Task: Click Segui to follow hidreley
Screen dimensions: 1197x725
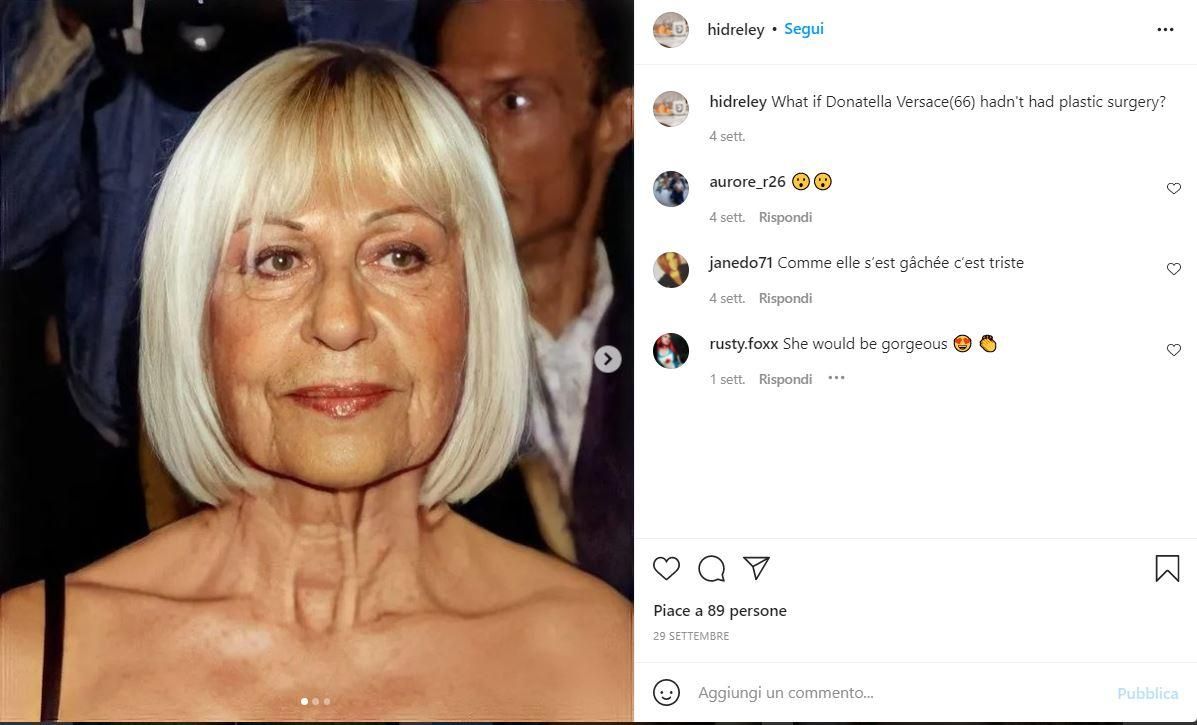Action: (803, 29)
